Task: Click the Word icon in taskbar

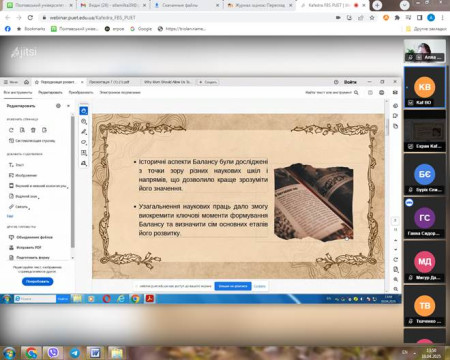Action: click(x=96, y=352)
